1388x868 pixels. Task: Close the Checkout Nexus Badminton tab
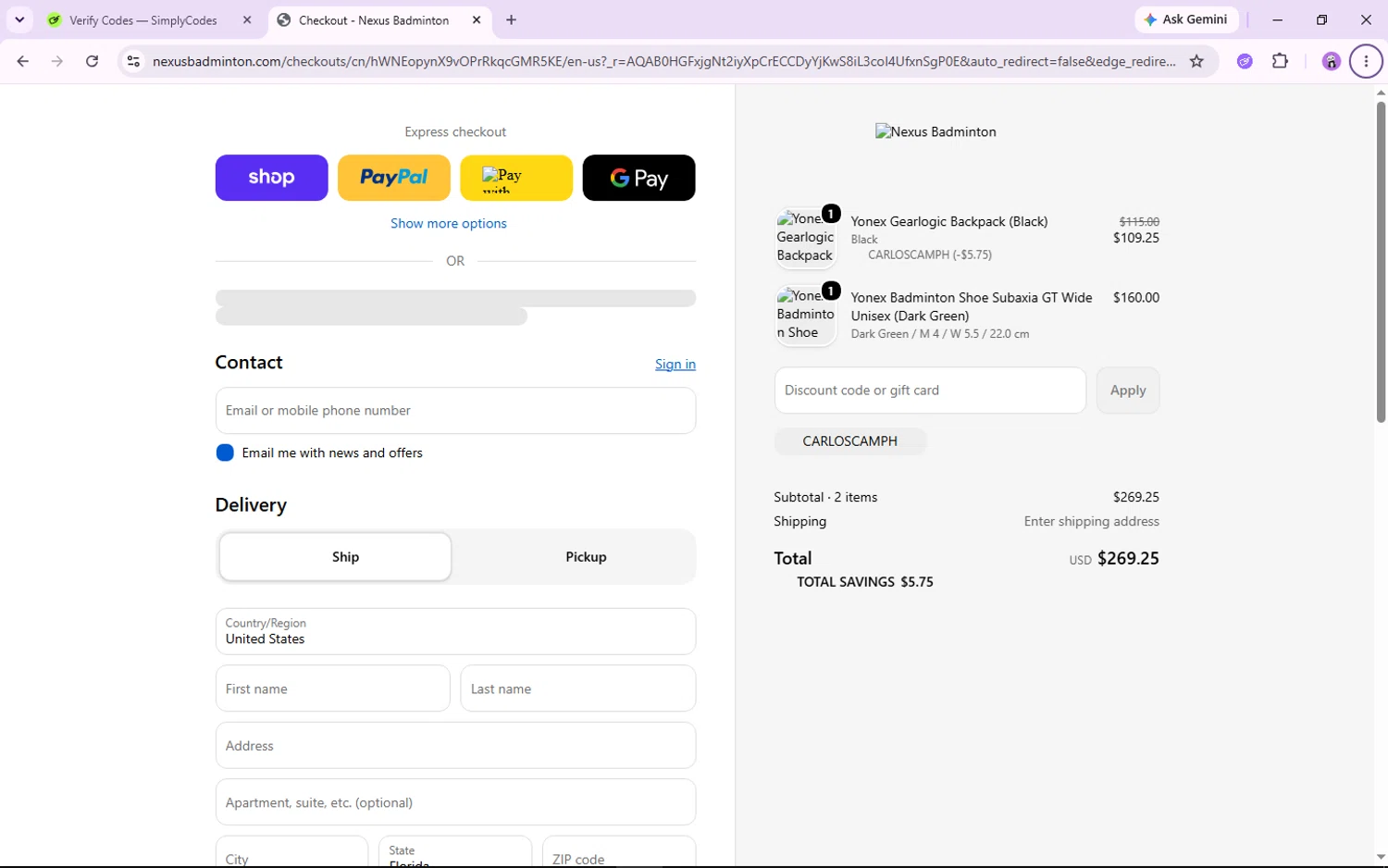tap(477, 19)
